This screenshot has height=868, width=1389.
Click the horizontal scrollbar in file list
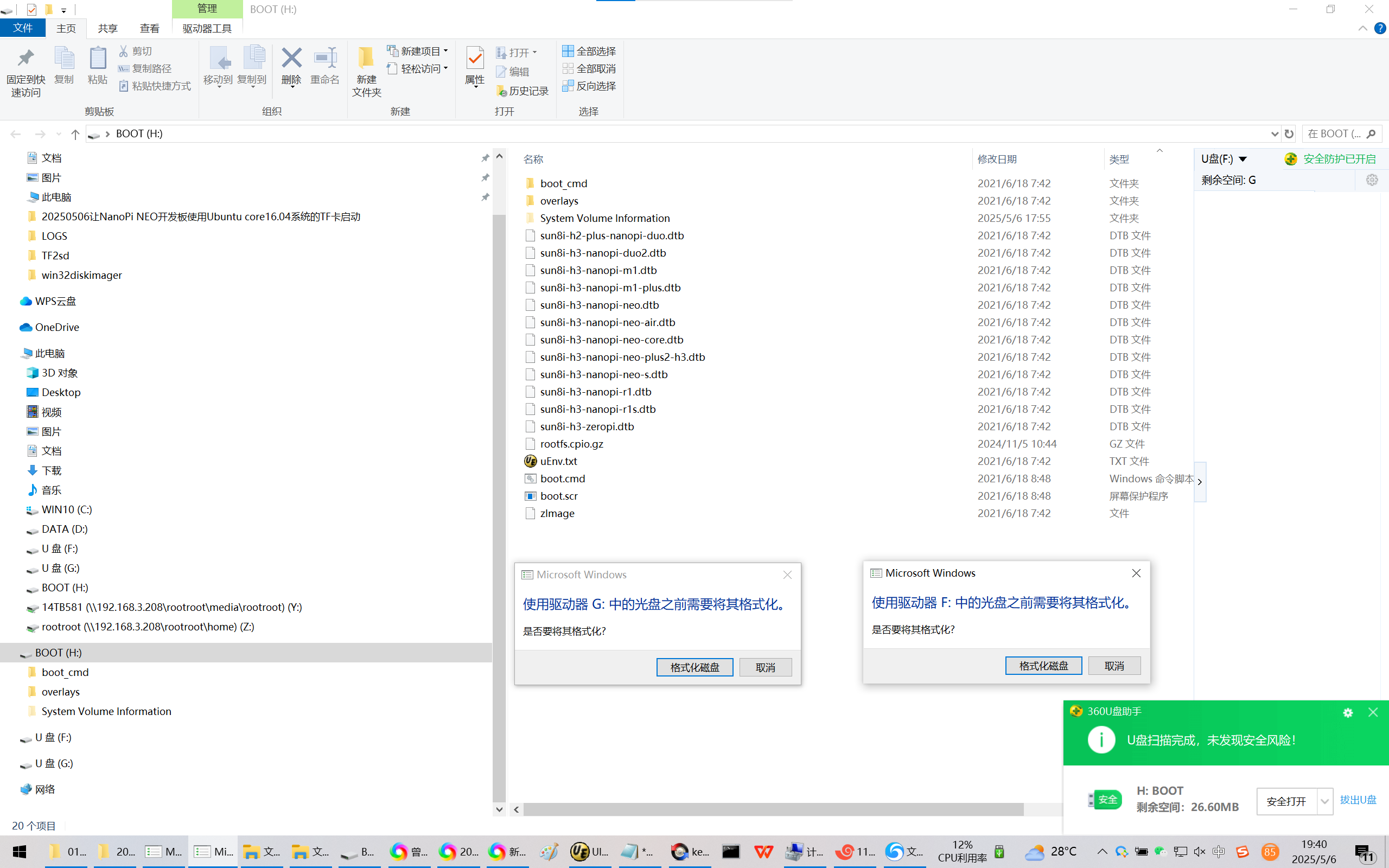[x=773, y=809]
